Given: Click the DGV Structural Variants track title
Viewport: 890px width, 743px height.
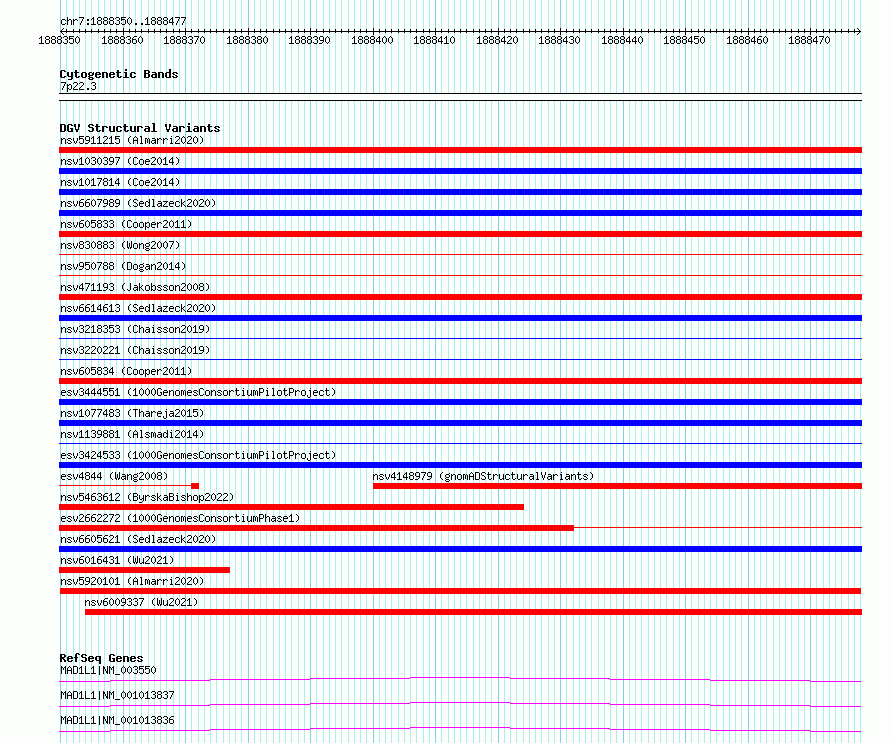Looking at the screenshot, I should (x=140, y=128).
